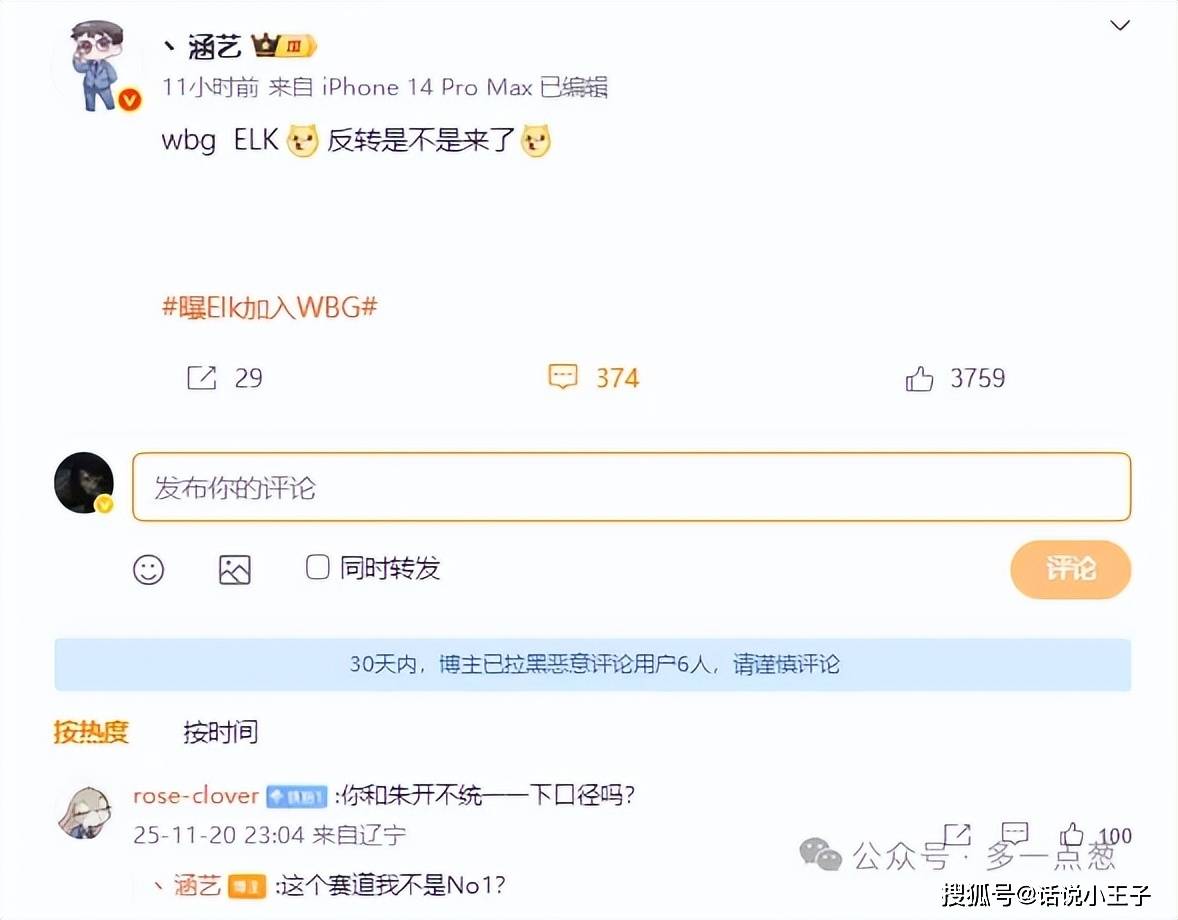
Task: Click the repost icon showing 29
Action: [201, 378]
